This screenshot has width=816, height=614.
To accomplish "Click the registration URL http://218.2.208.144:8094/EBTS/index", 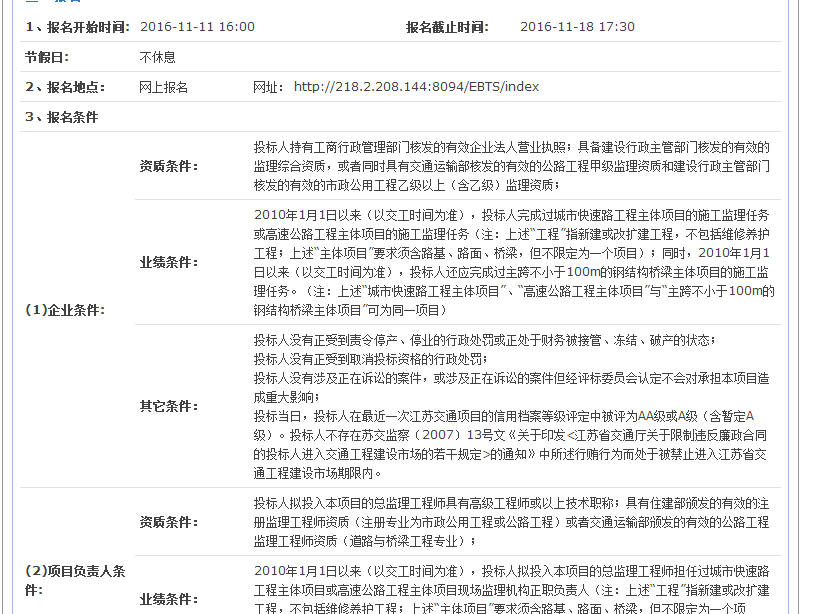I will [x=416, y=87].
